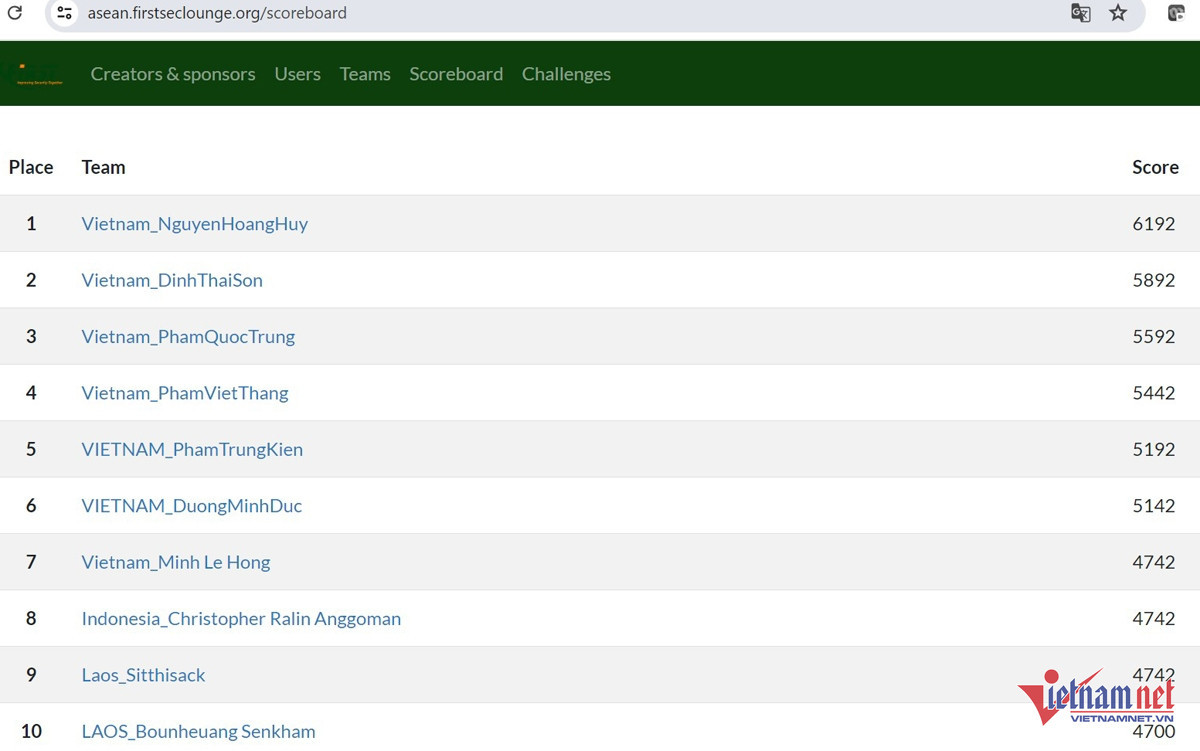Click the ASEAN site logo in the navbar
The height and width of the screenshot is (751, 1200).
click(x=37, y=73)
